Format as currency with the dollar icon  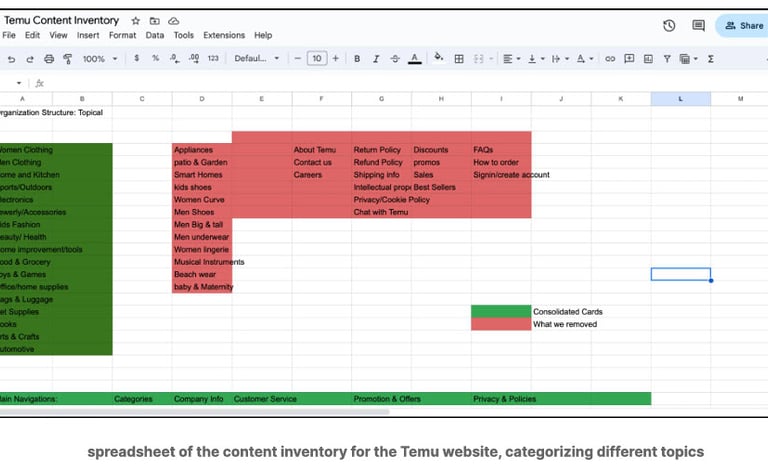tap(137, 58)
